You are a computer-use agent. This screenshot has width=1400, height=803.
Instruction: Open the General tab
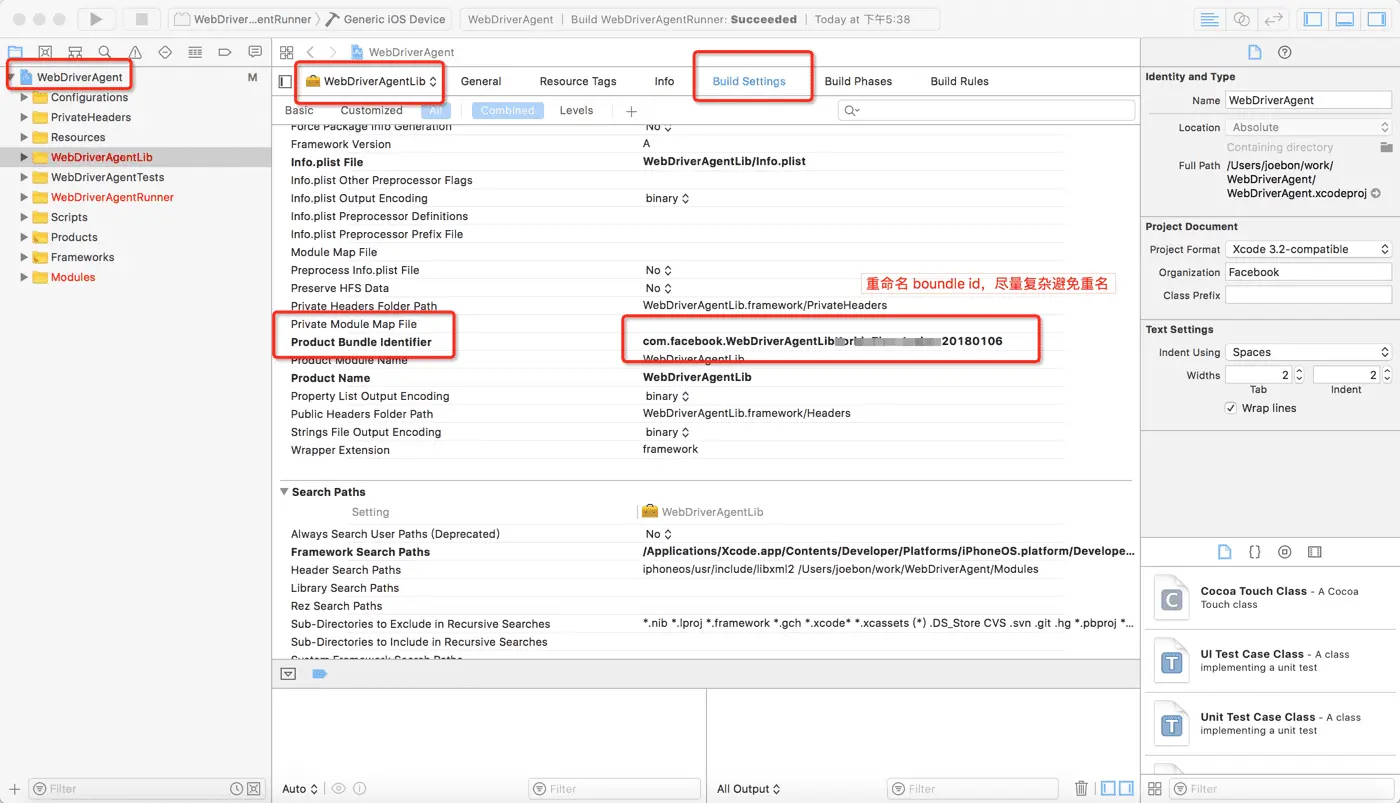pos(481,81)
